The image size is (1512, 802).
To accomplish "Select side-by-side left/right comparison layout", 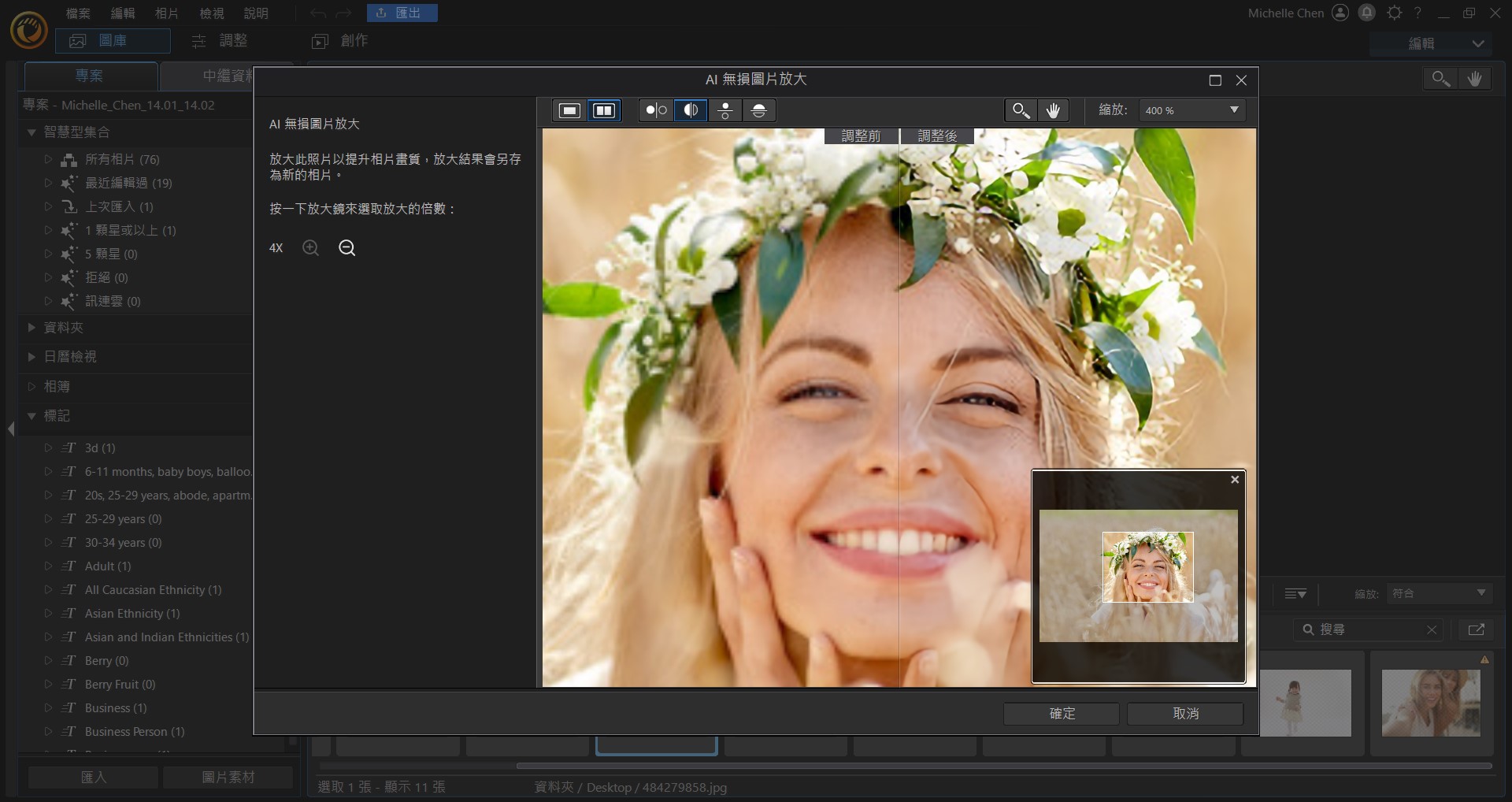I will (x=656, y=110).
